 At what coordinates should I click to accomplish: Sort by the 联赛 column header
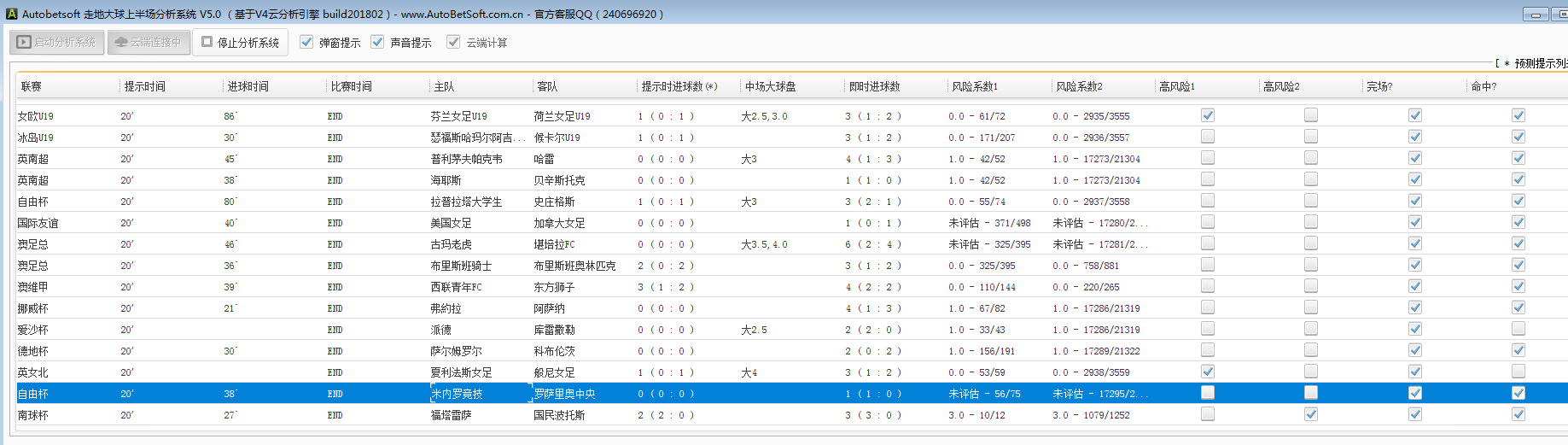(32, 86)
